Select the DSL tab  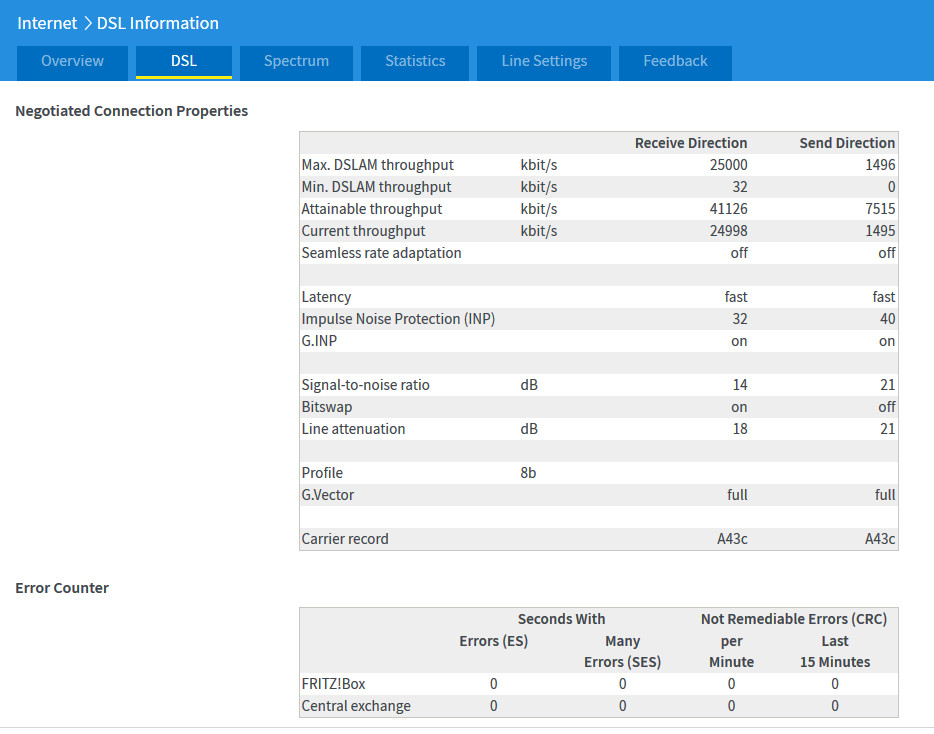184,61
